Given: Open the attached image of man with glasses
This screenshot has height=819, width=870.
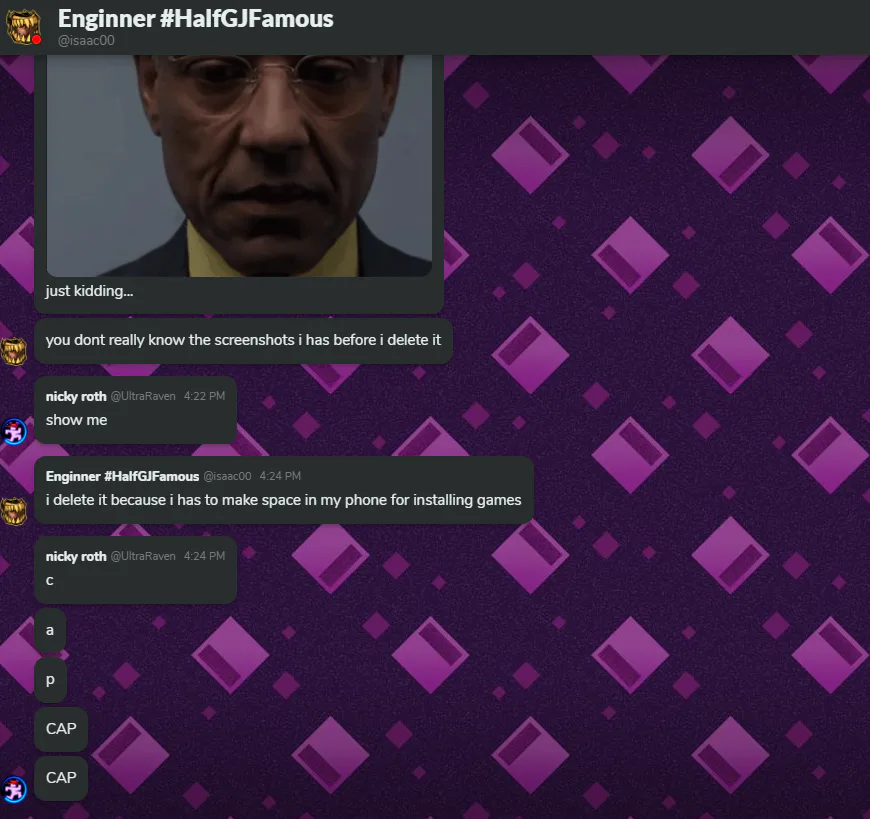Looking at the screenshot, I should click(x=239, y=165).
